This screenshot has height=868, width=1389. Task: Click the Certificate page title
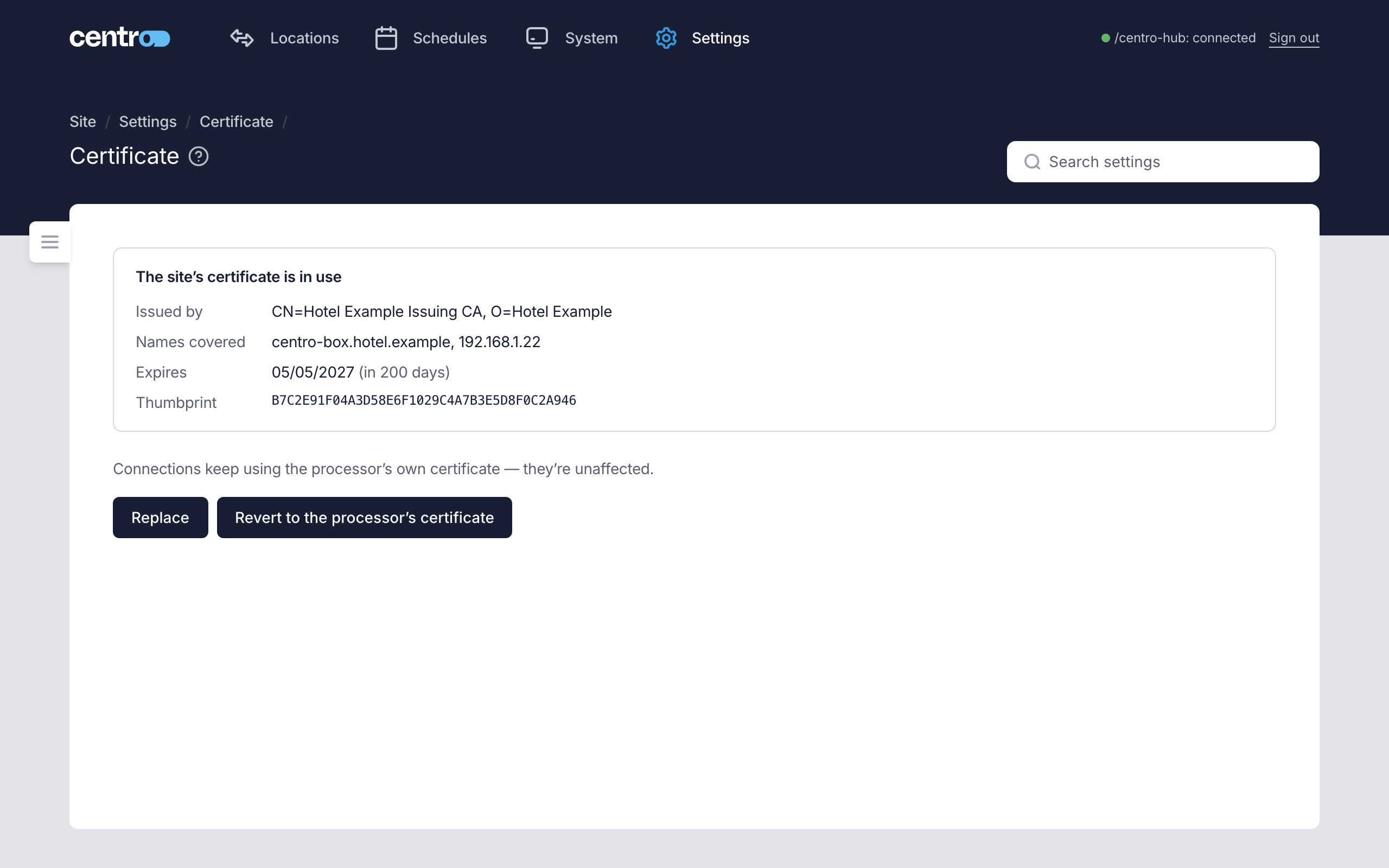[x=125, y=156]
